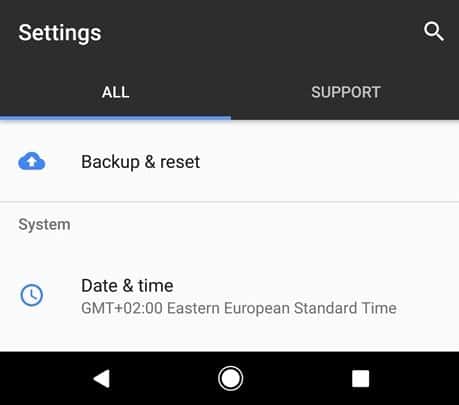Tap the white arrow inside the cloud icon
This screenshot has width=459, height=405.
(x=32, y=162)
